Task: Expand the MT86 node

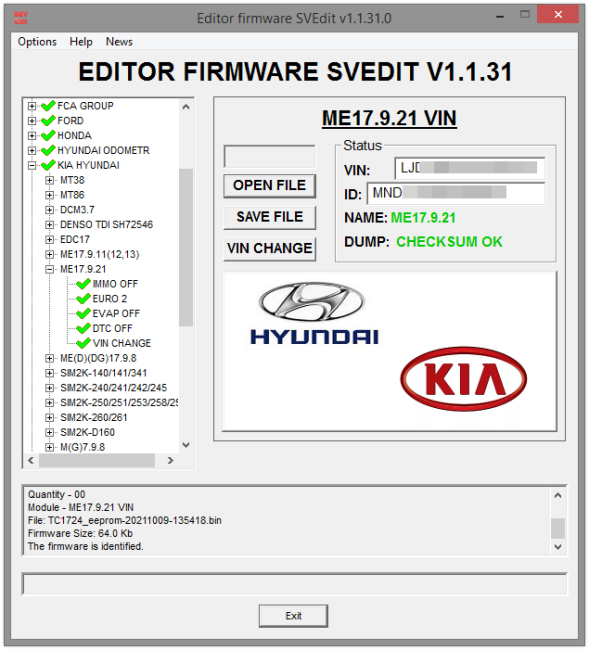Action: coord(49,195)
